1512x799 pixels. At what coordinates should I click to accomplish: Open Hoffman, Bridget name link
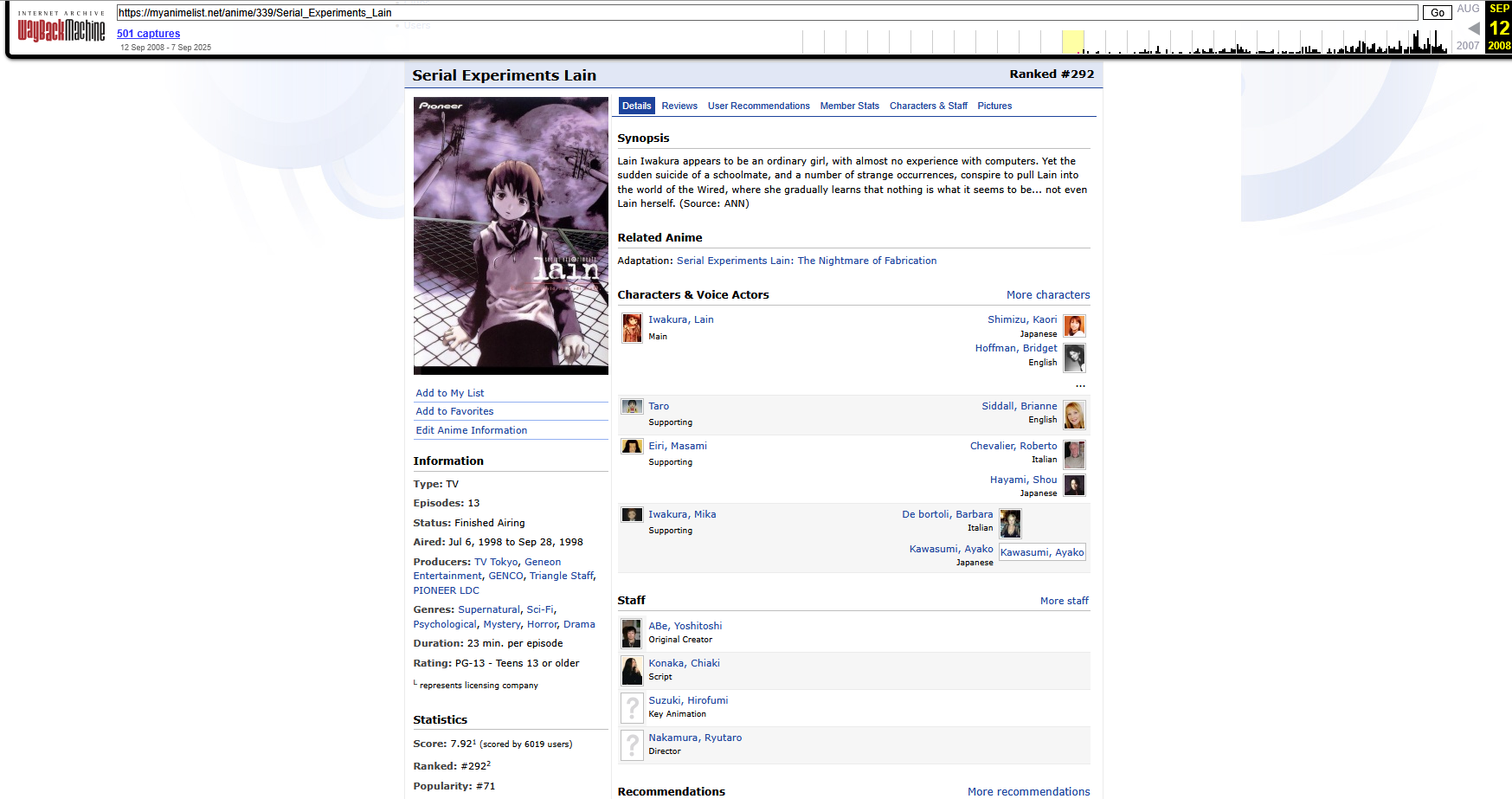(1016, 348)
